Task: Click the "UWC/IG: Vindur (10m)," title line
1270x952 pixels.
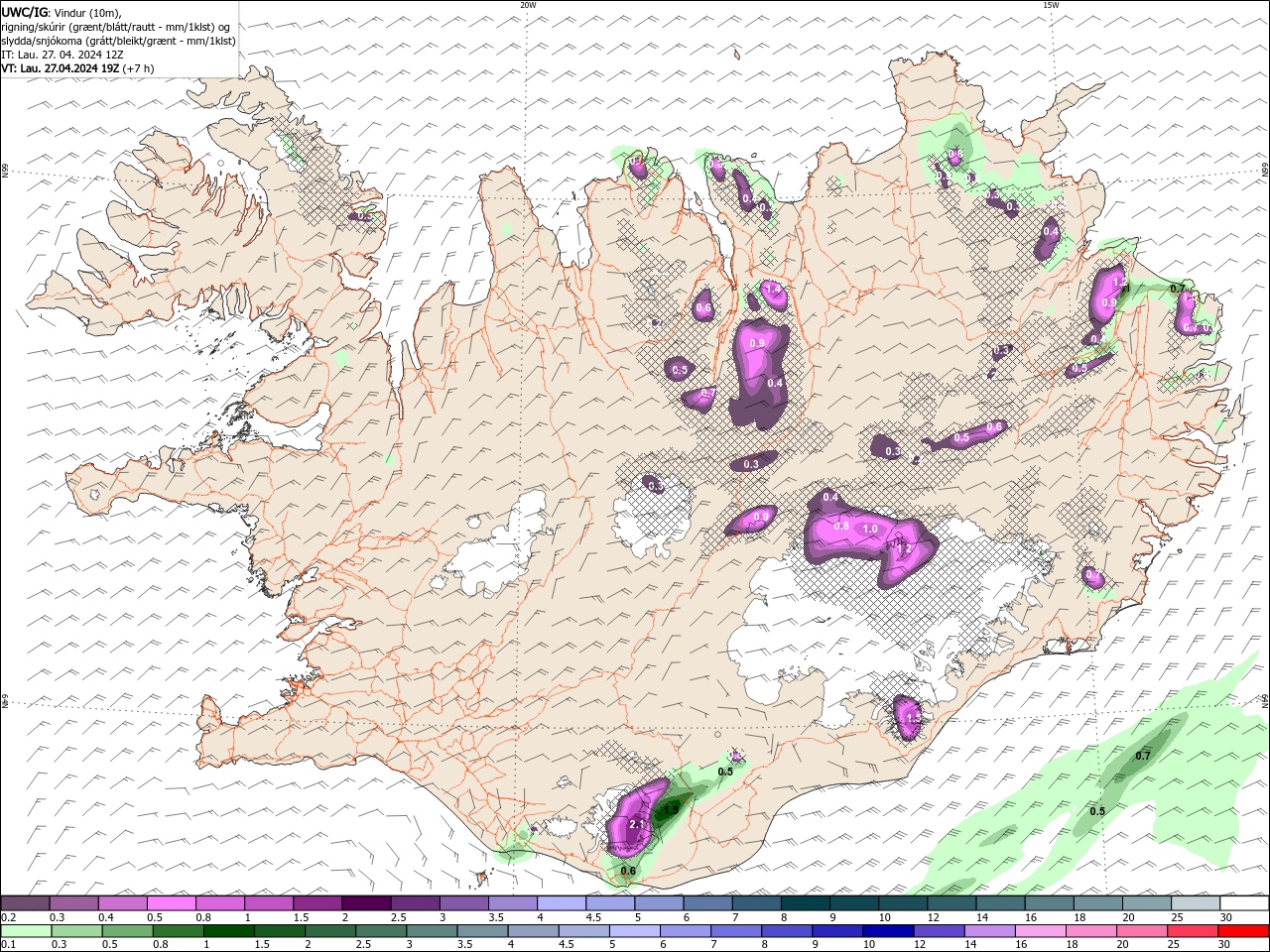Action: [x=63, y=12]
